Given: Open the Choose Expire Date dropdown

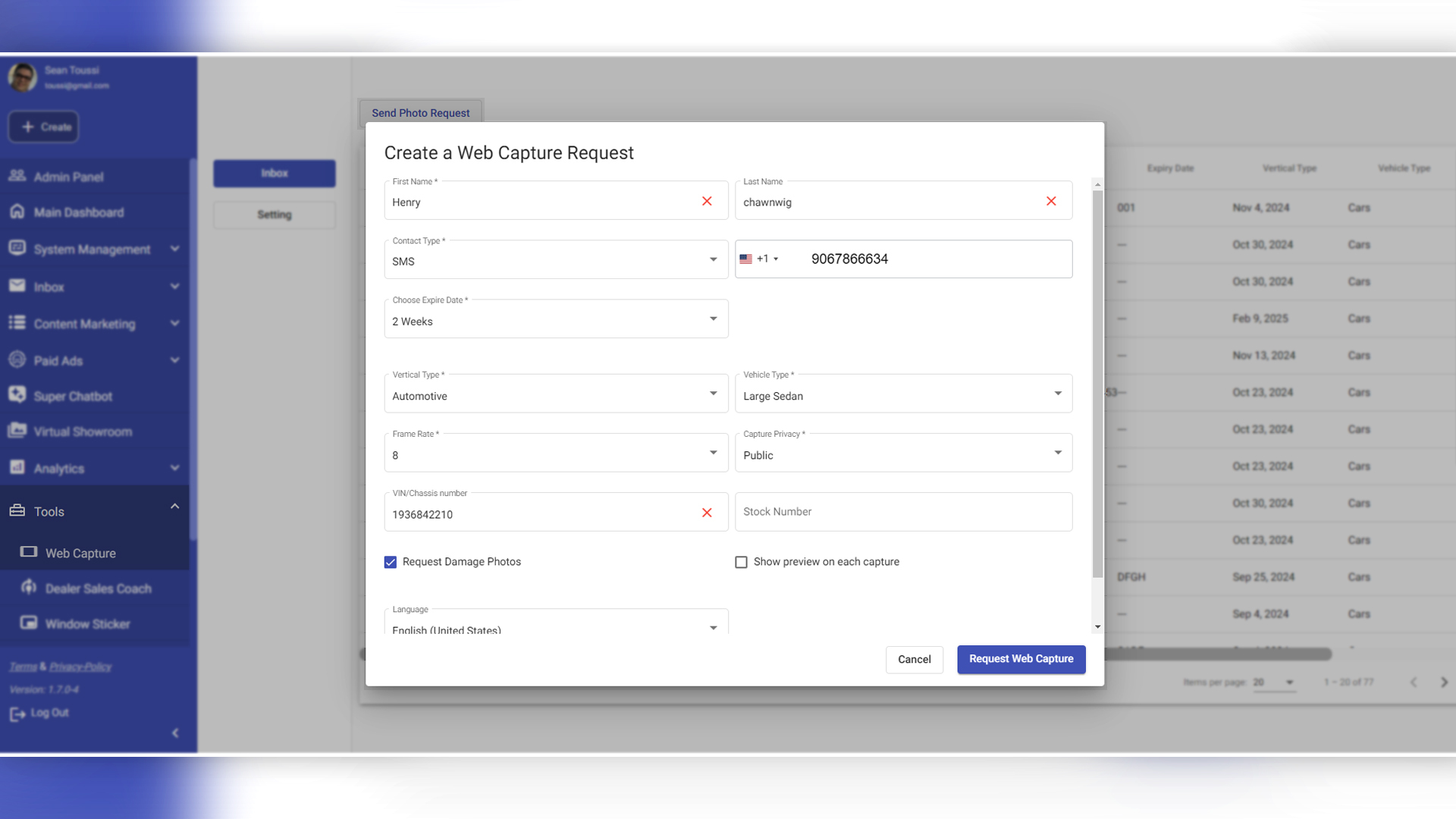Looking at the screenshot, I should (x=556, y=319).
